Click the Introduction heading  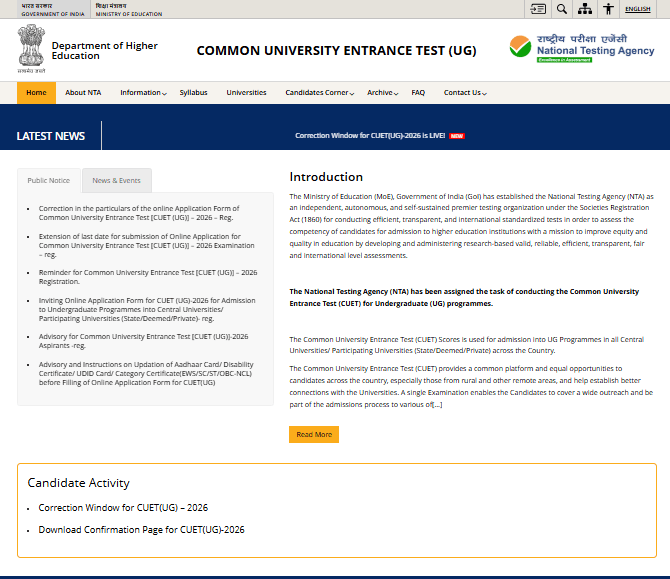point(326,176)
